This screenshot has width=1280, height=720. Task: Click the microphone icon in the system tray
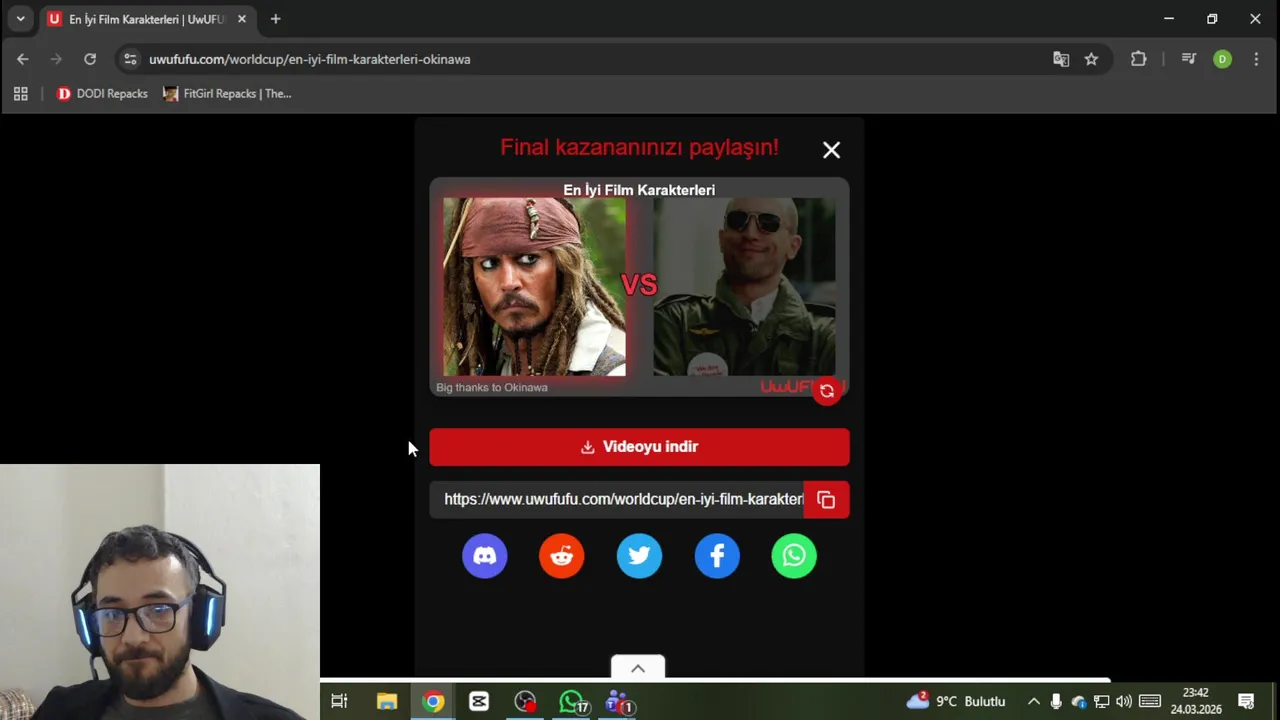pos(1056,701)
